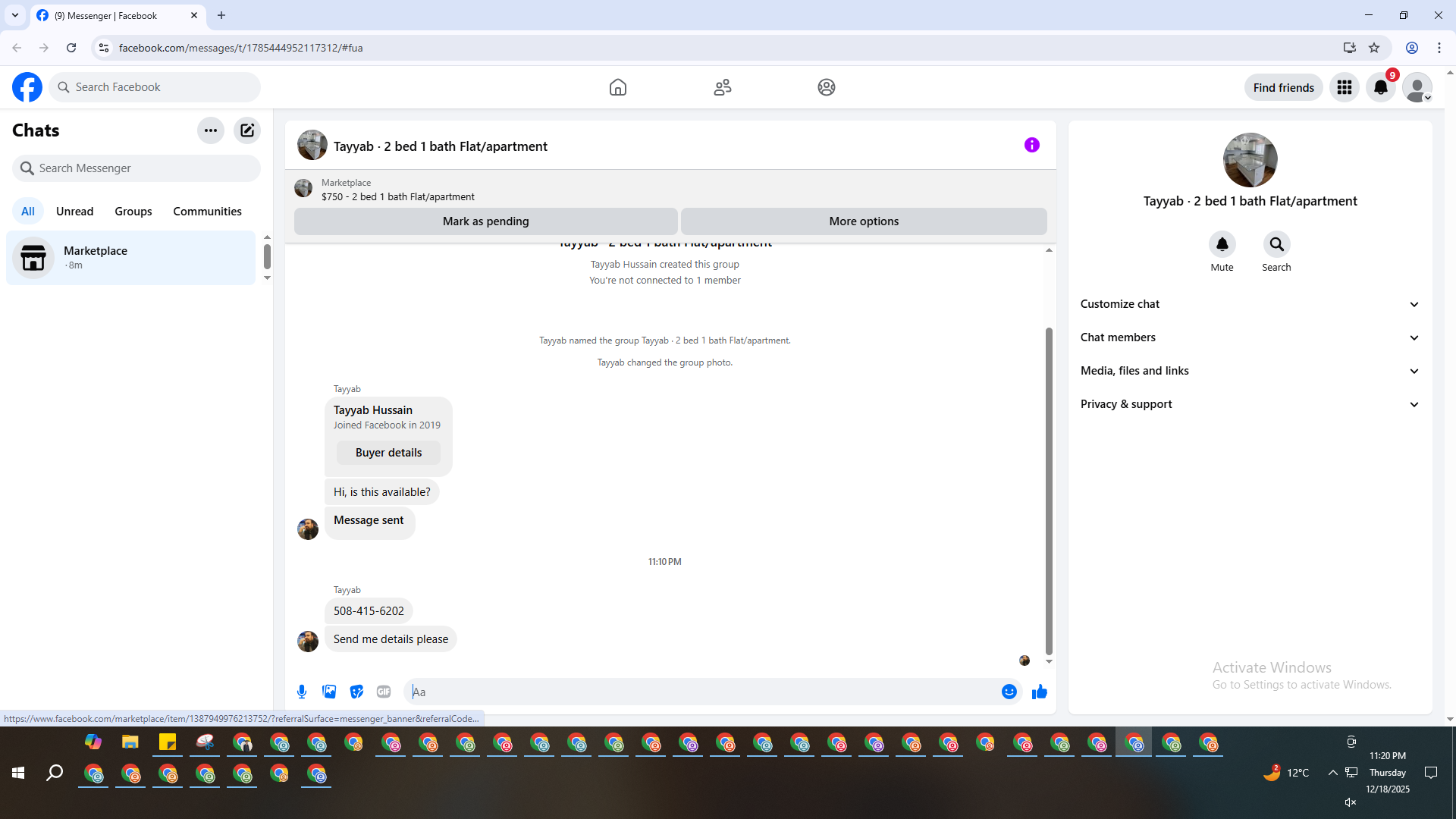Start a new message with compose icon

tap(247, 130)
